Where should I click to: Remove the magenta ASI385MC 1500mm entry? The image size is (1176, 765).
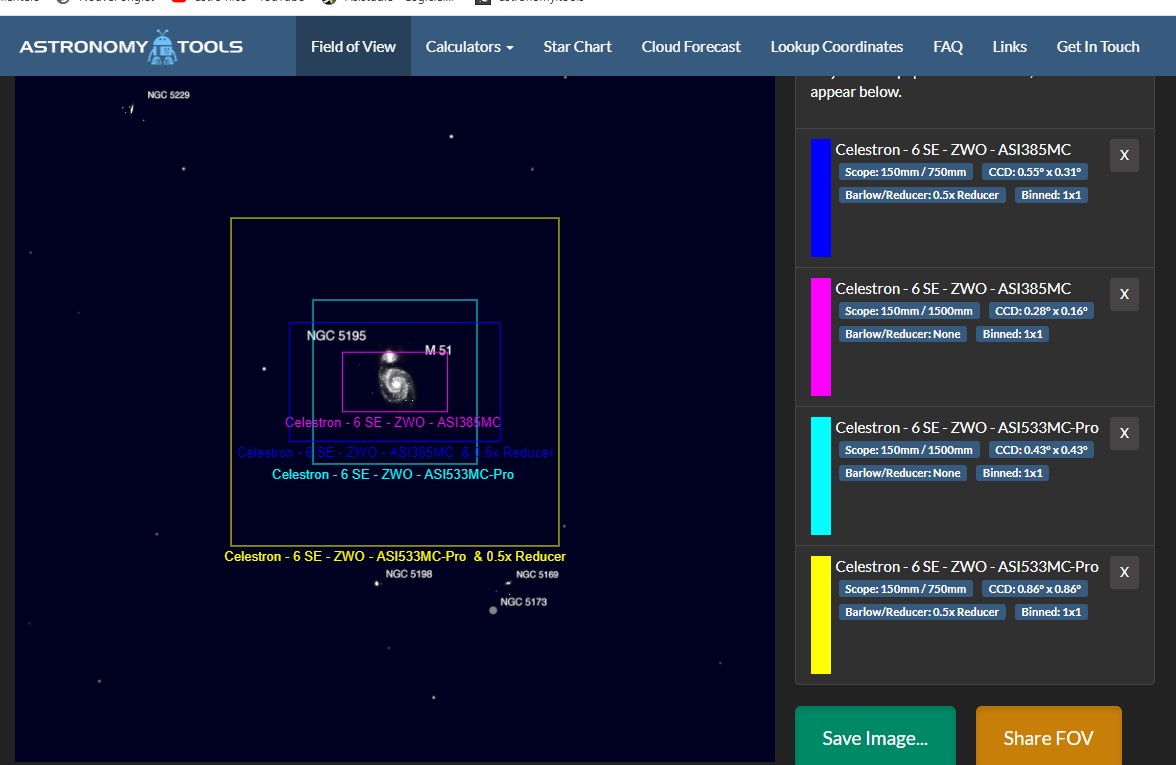tap(1124, 294)
